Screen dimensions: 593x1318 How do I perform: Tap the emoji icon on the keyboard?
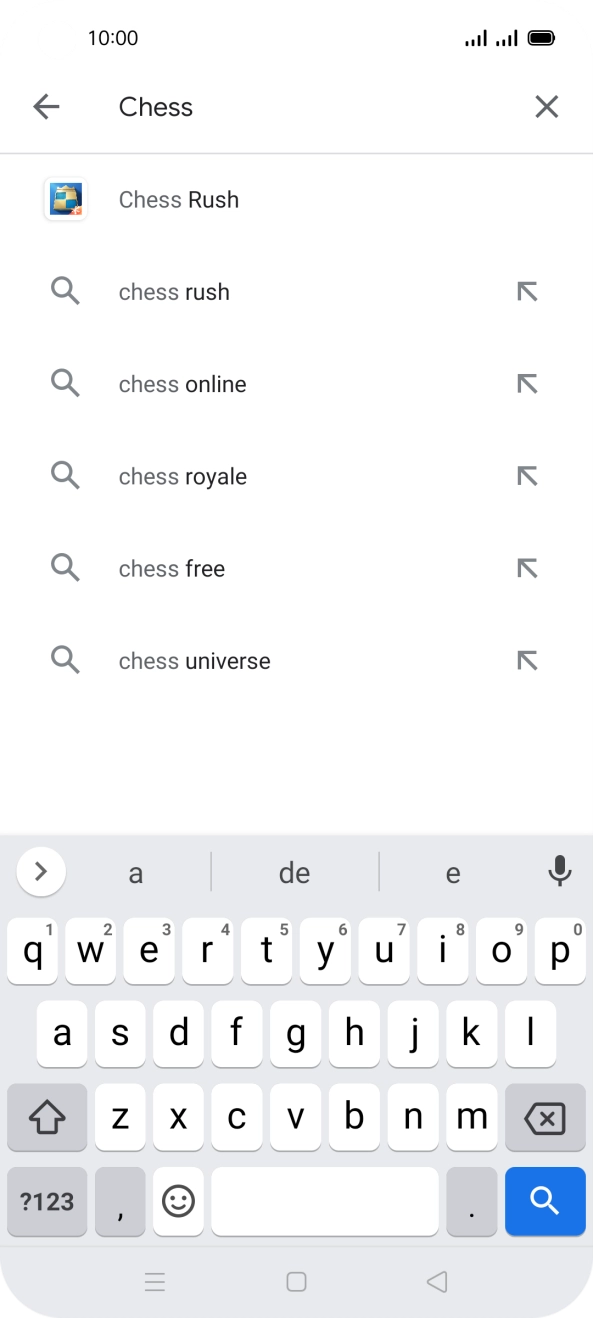pyautogui.click(x=178, y=1201)
